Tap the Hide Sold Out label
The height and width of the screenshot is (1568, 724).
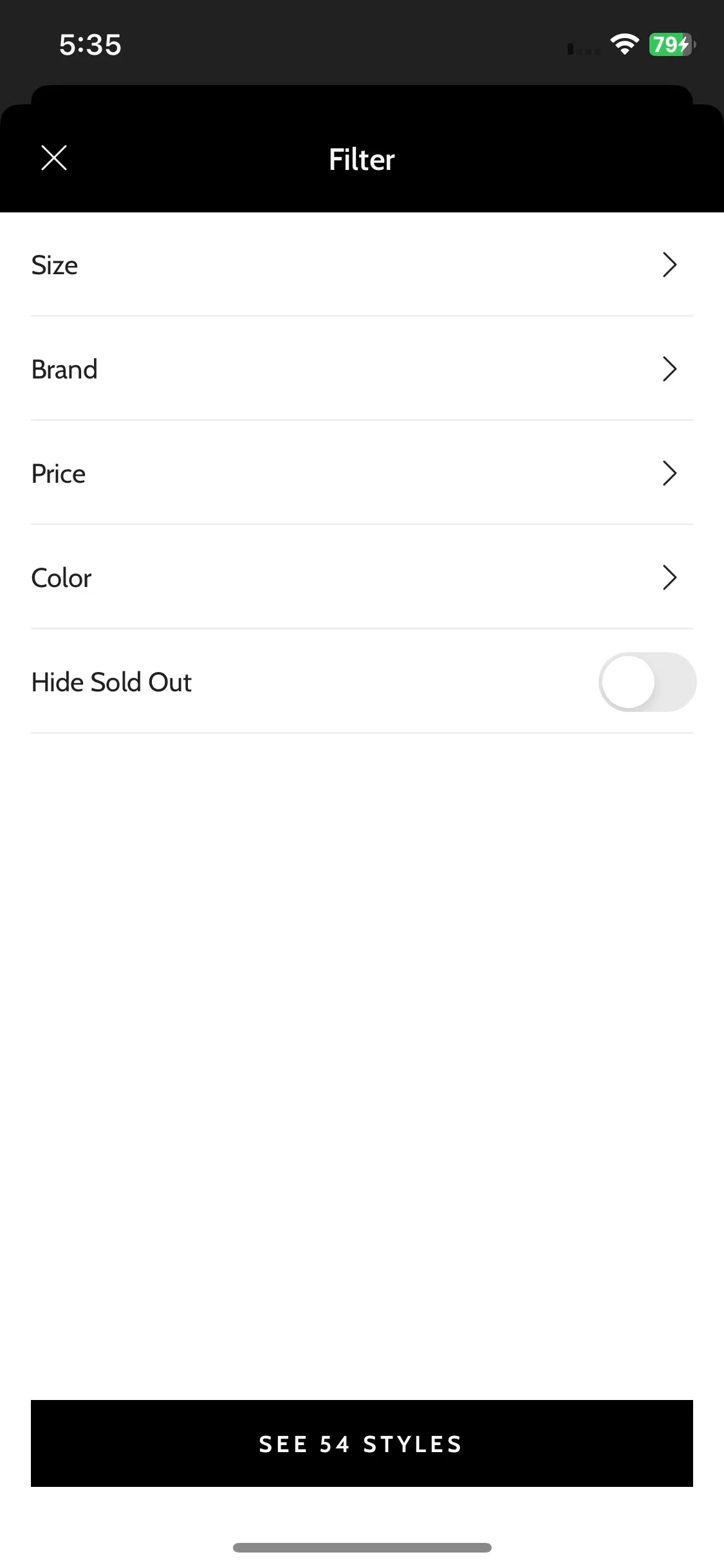click(111, 682)
